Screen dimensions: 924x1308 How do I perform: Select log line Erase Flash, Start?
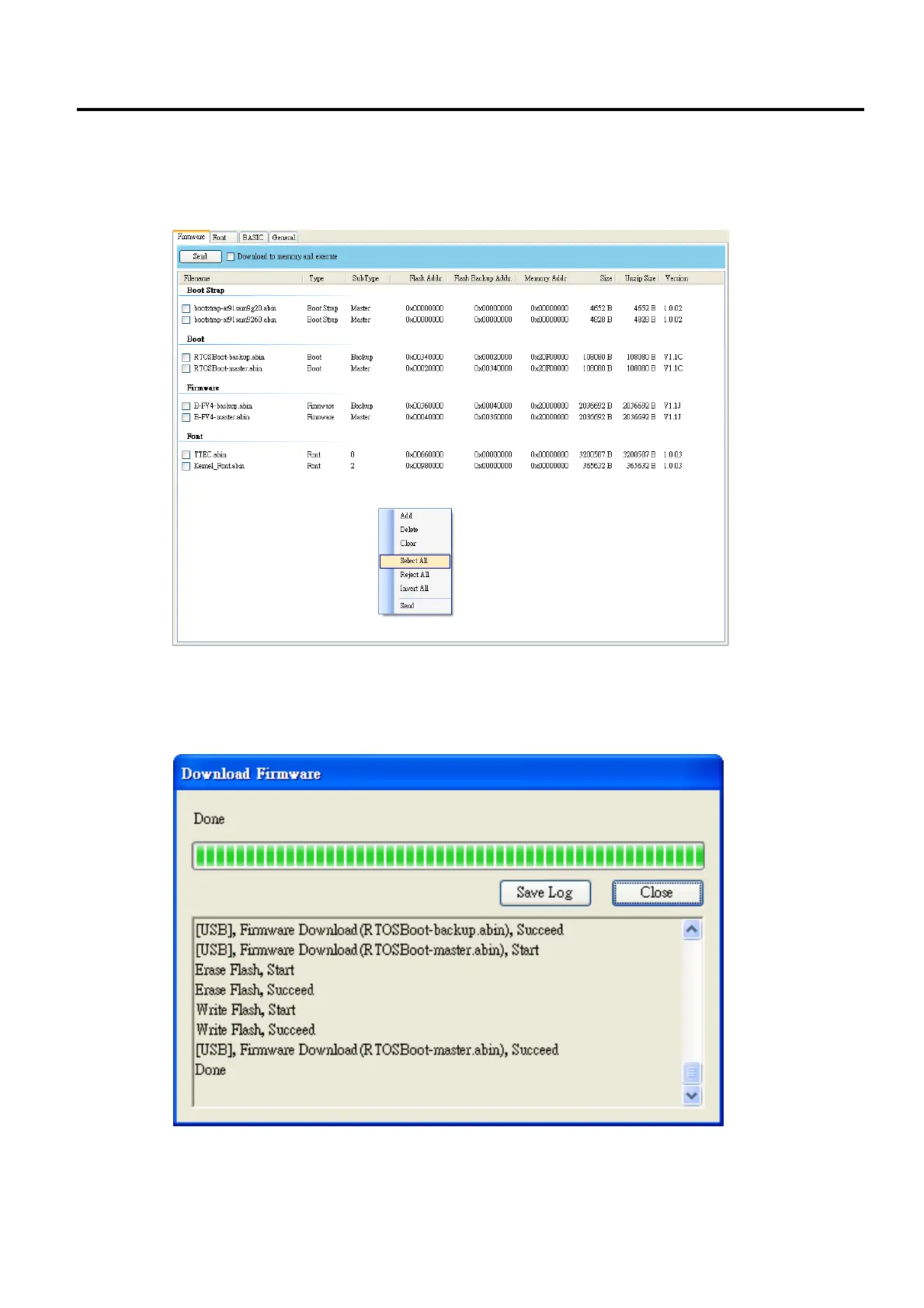point(245,970)
